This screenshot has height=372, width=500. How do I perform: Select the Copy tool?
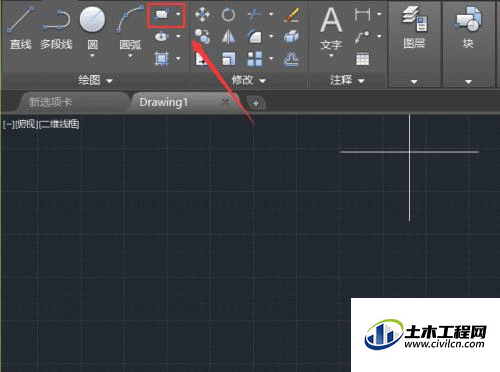click(x=202, y=36)
